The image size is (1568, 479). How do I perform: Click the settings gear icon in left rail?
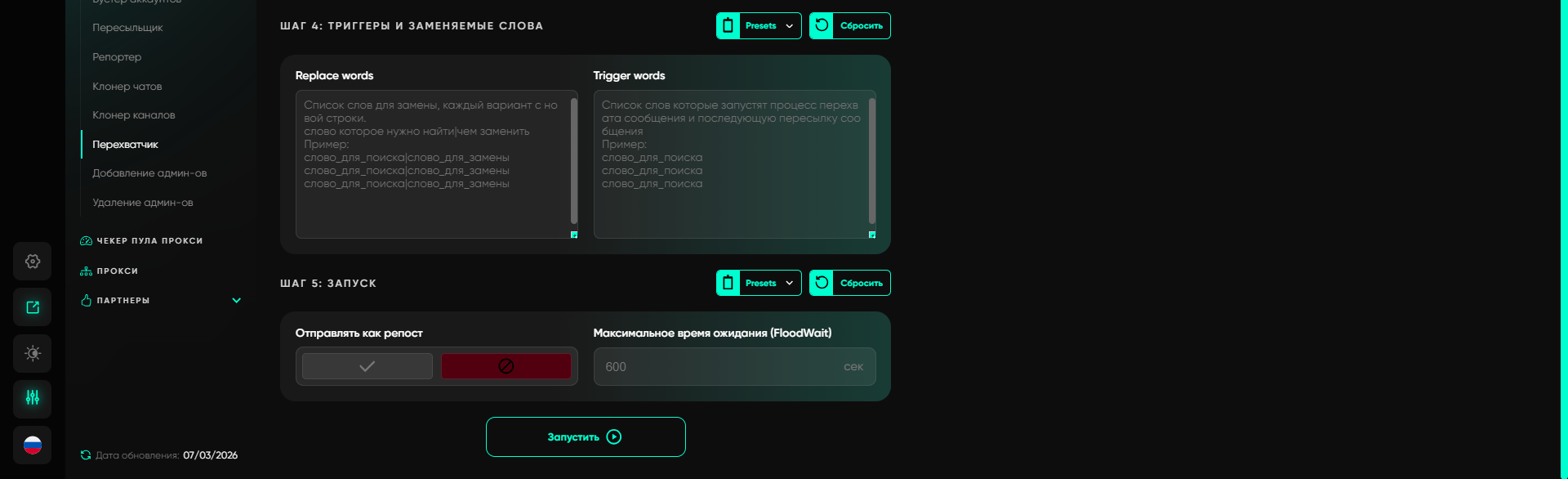33,262
